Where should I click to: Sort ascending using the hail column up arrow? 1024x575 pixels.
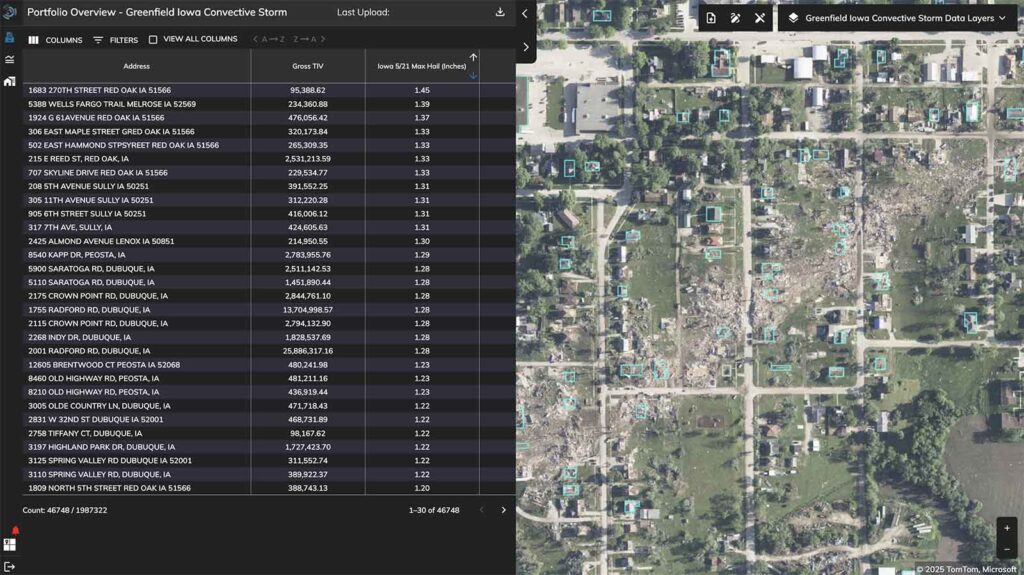[473, 58]
